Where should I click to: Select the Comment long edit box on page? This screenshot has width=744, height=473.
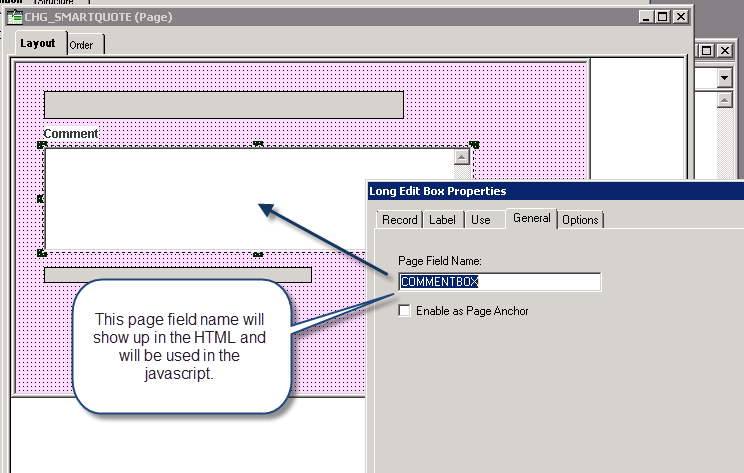258,198
